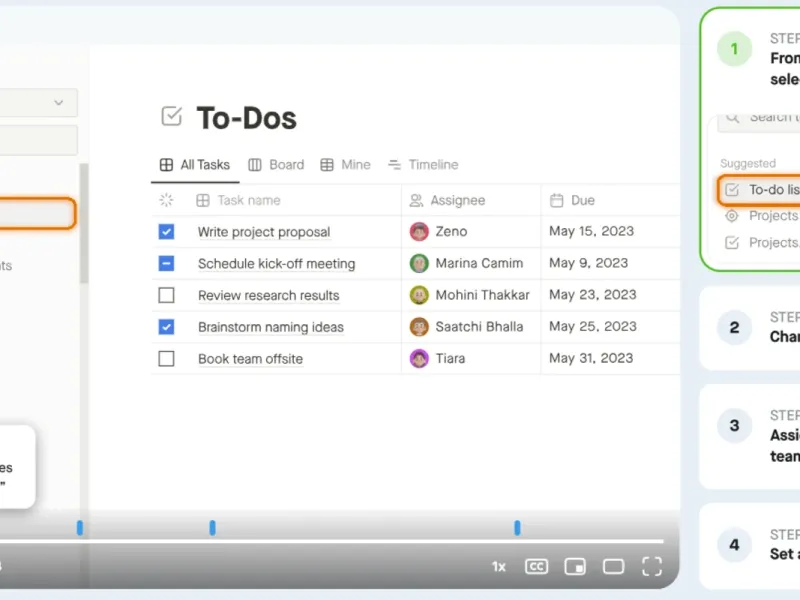The image size is (800, 600).
Task: Click the Task name column header
Action: coord(238,200)
